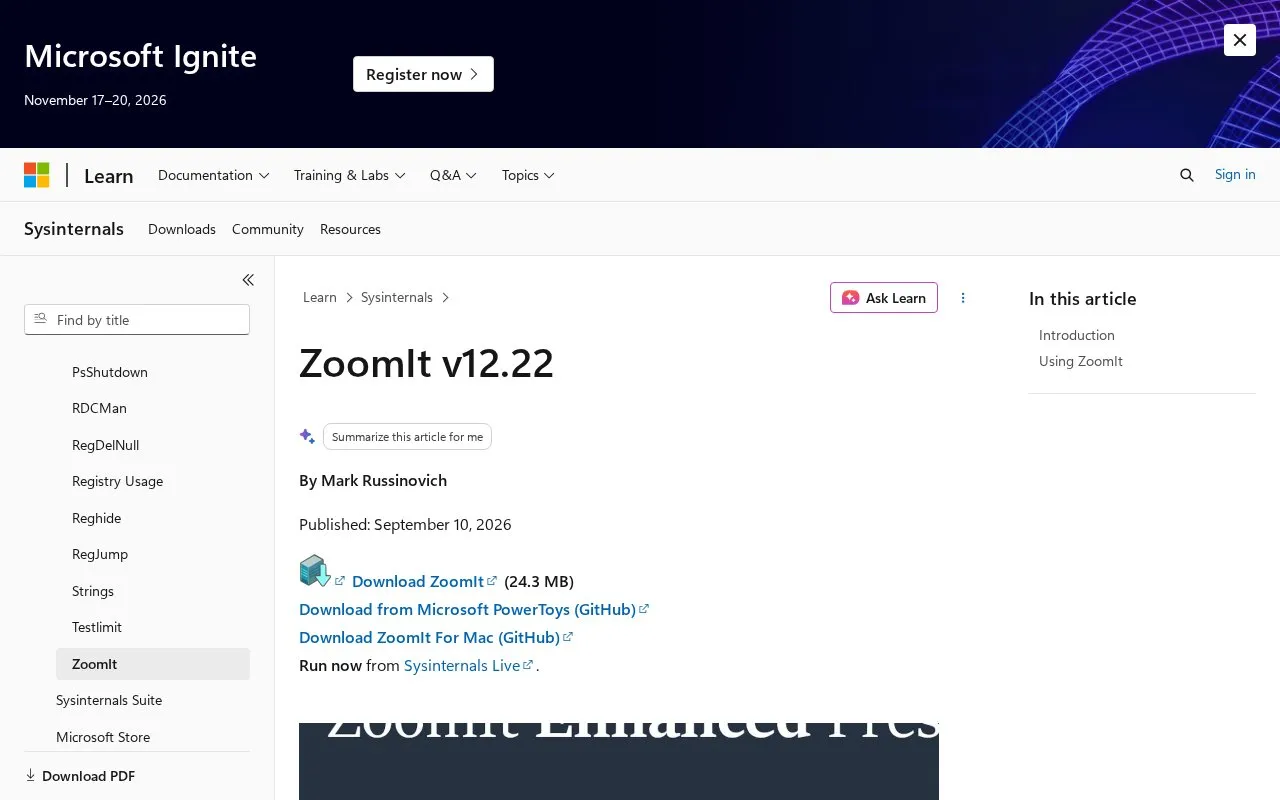Sign in to Microsoft Learn
Viewport: 1280px width, 800px height.
click(1235, 174)
